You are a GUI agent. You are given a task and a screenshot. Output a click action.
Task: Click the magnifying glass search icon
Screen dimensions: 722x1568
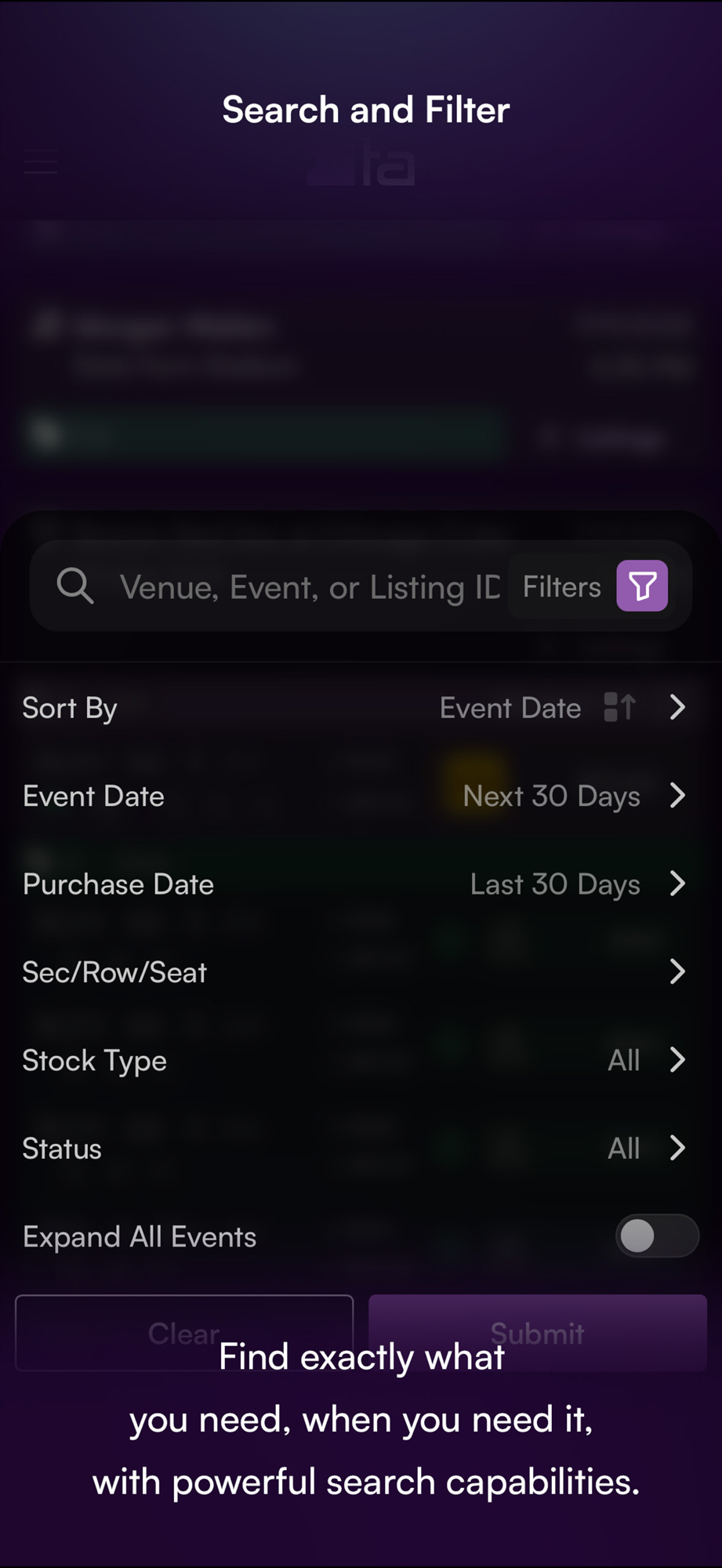[x=75, y=586]
